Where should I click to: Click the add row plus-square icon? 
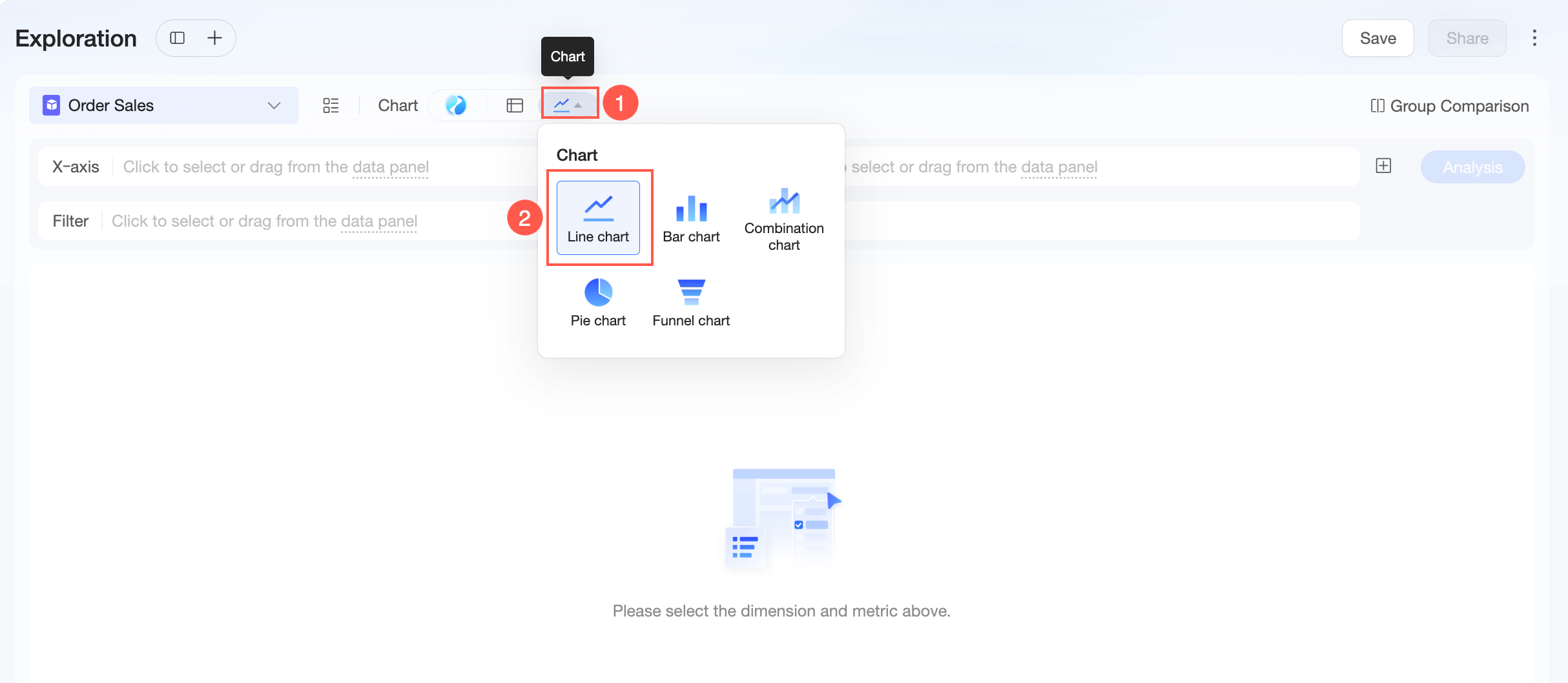coord(1383,166)
